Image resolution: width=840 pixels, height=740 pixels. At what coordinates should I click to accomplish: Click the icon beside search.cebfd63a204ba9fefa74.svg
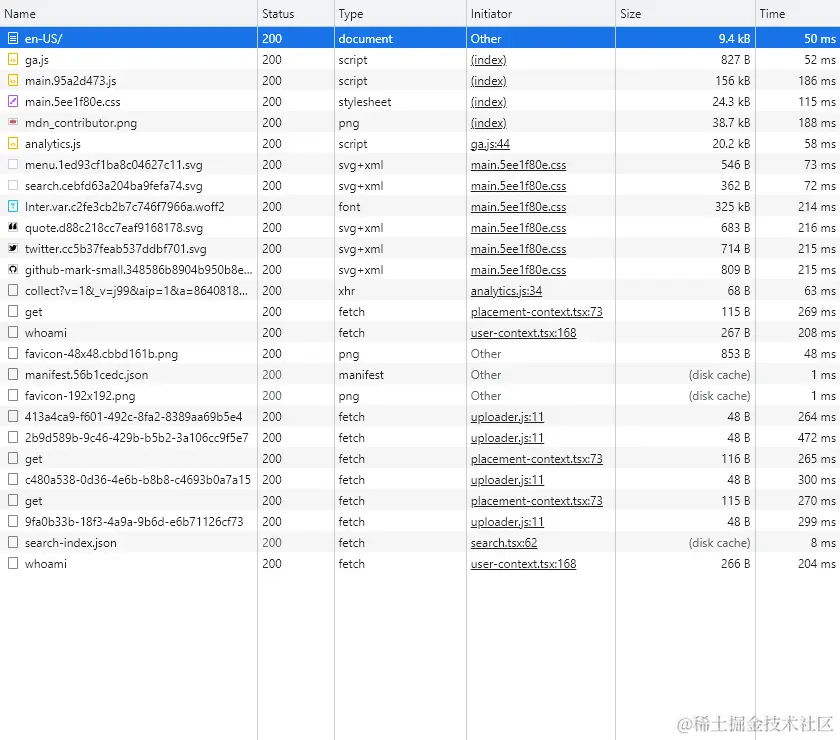pyautogui.click(x=13, y=185)
